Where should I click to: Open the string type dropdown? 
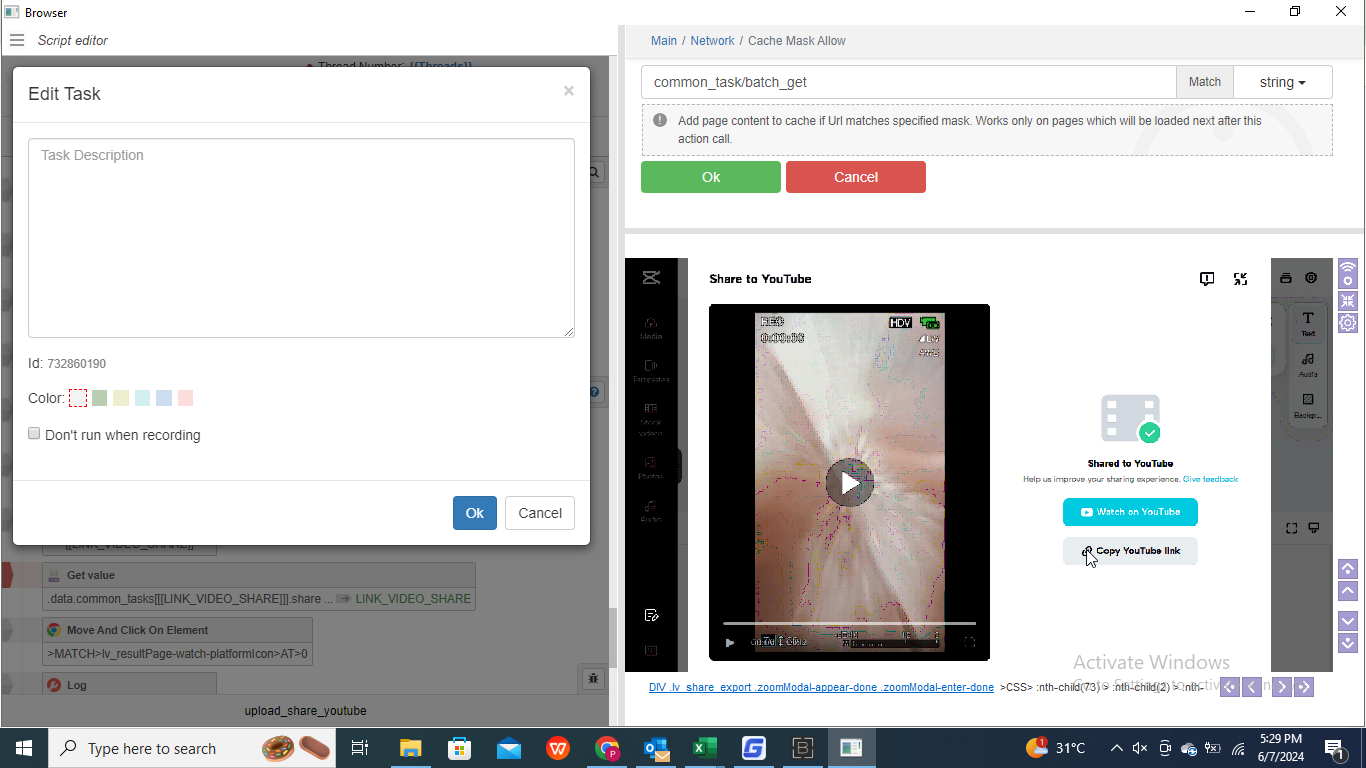pyautogui.click(x=1282, y=82)
